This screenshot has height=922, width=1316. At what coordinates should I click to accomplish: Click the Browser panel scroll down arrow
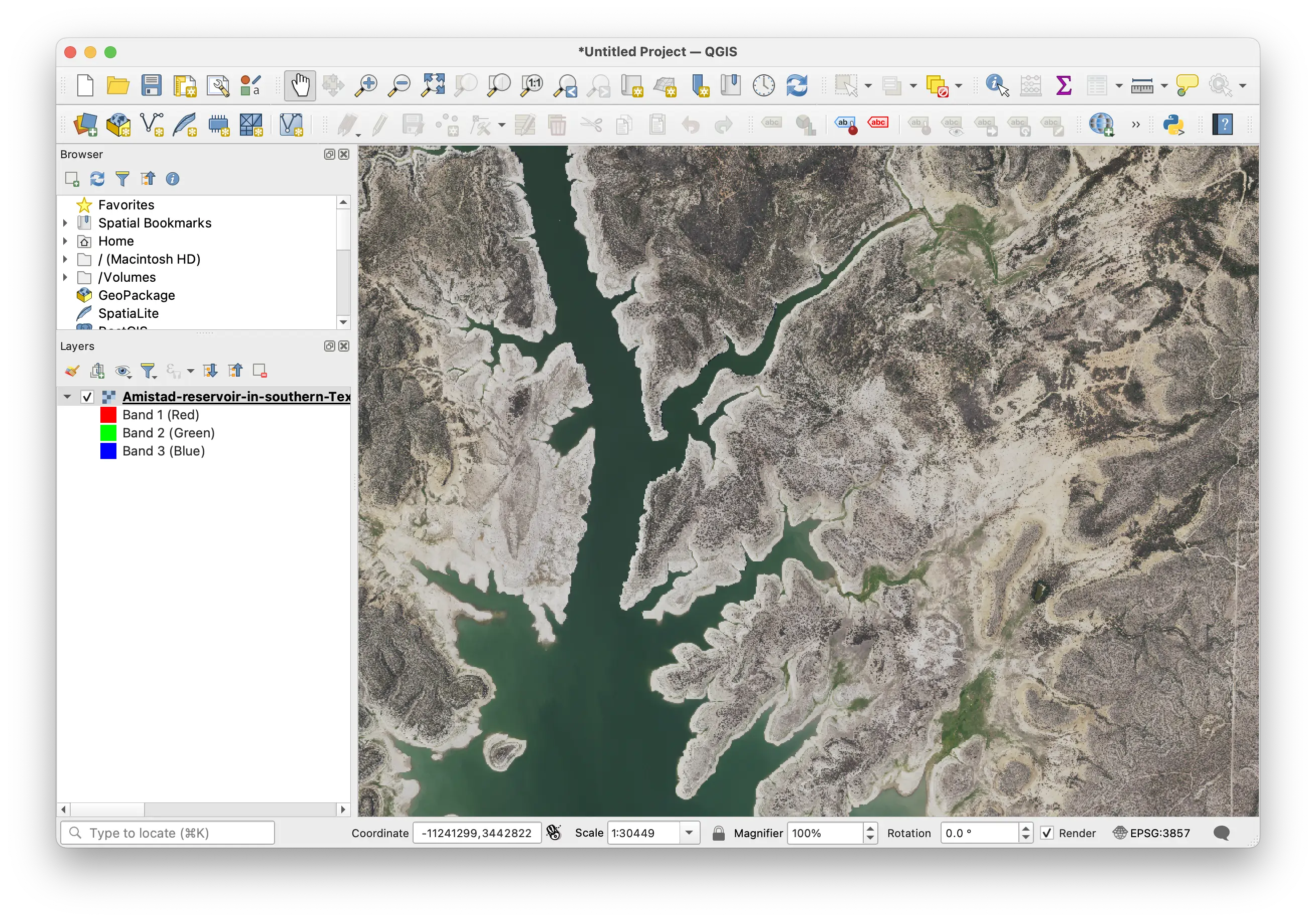pos(343,322)
